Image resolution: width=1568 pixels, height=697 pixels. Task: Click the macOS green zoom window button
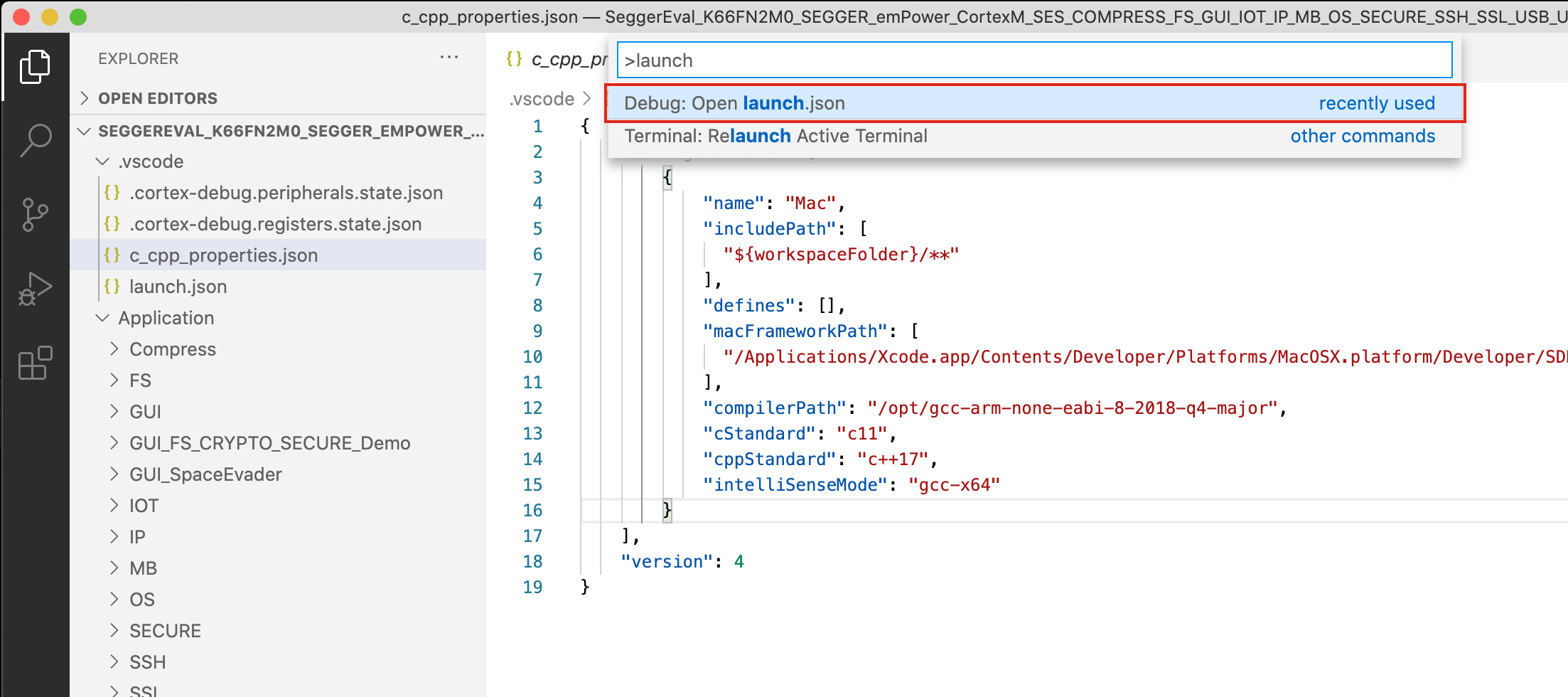point(78,17)
